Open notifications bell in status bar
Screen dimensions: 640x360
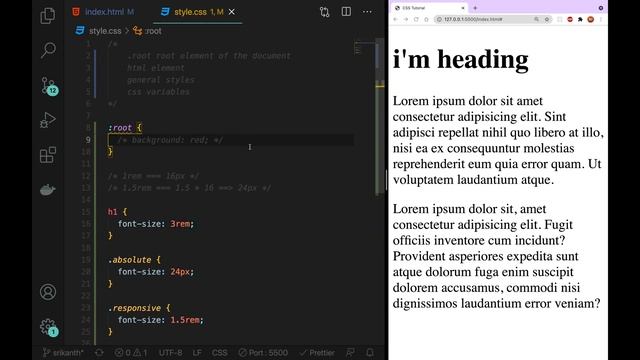pos(370,353)
